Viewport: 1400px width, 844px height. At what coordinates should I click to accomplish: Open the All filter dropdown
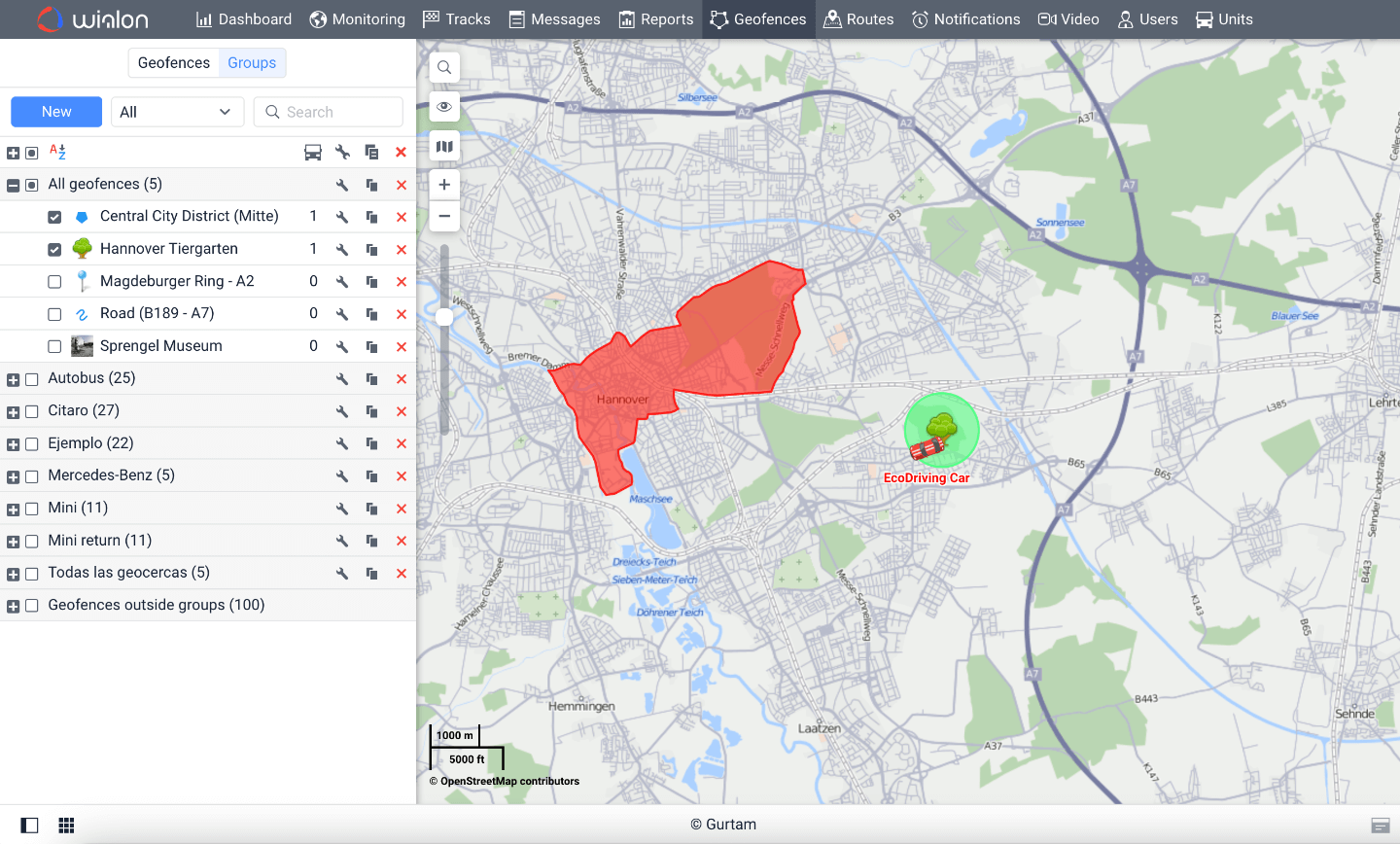point(177,112)
